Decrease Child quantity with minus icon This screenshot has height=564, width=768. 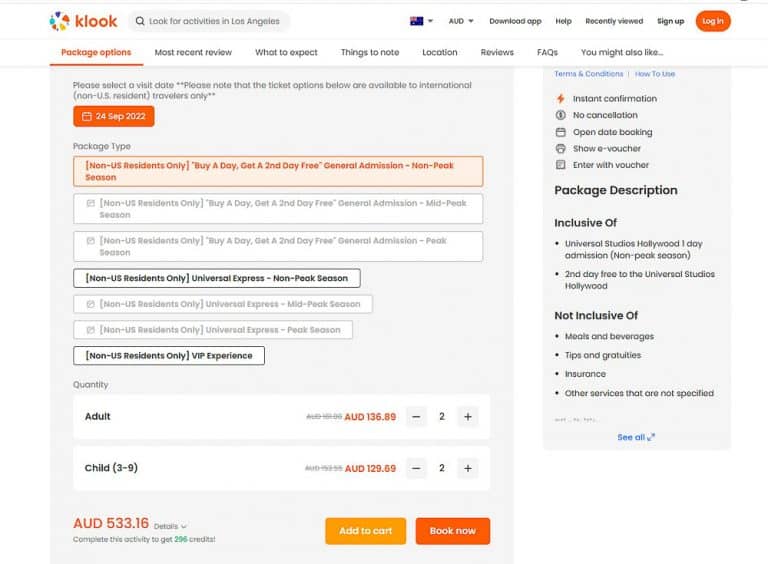[417, 468]
